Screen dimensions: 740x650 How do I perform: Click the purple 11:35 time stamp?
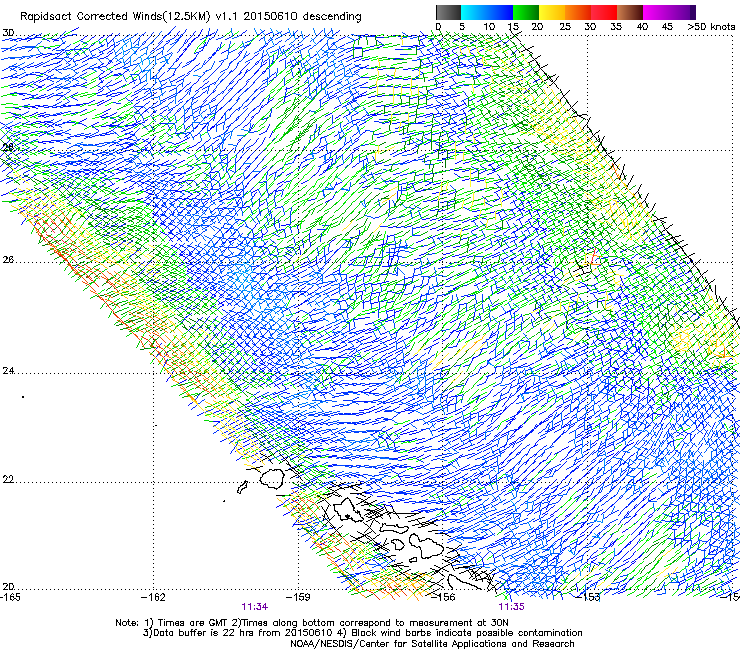[x=512, y=607]
